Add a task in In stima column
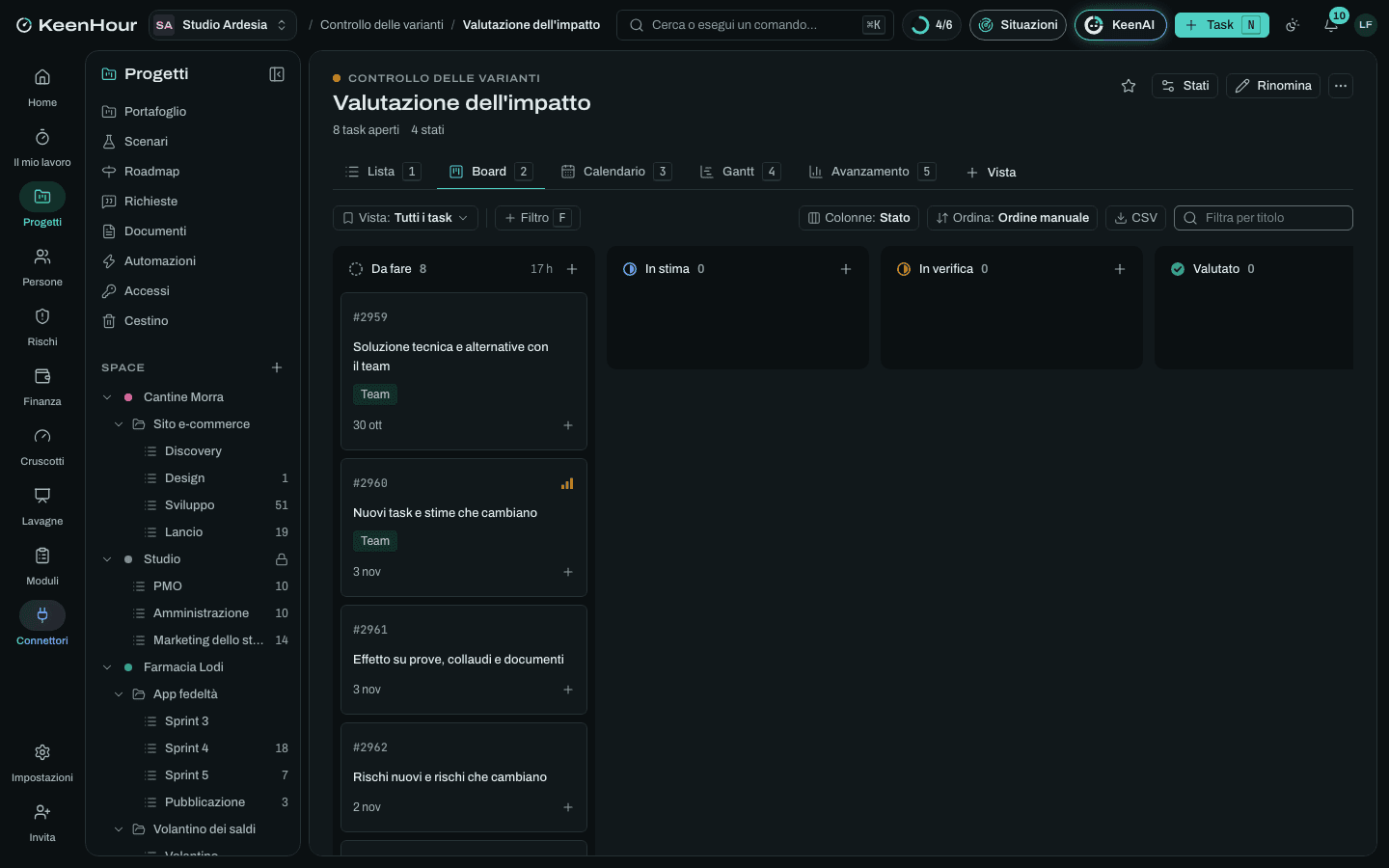This screenshot has height=868, width=1389. [846, 269]
